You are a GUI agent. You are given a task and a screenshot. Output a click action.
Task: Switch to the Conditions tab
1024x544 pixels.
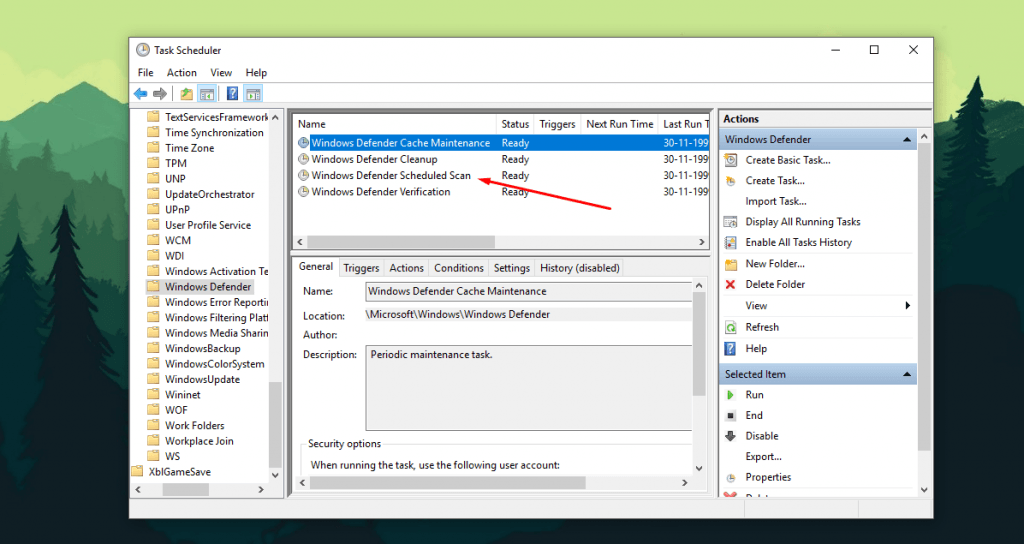point(458,268)
